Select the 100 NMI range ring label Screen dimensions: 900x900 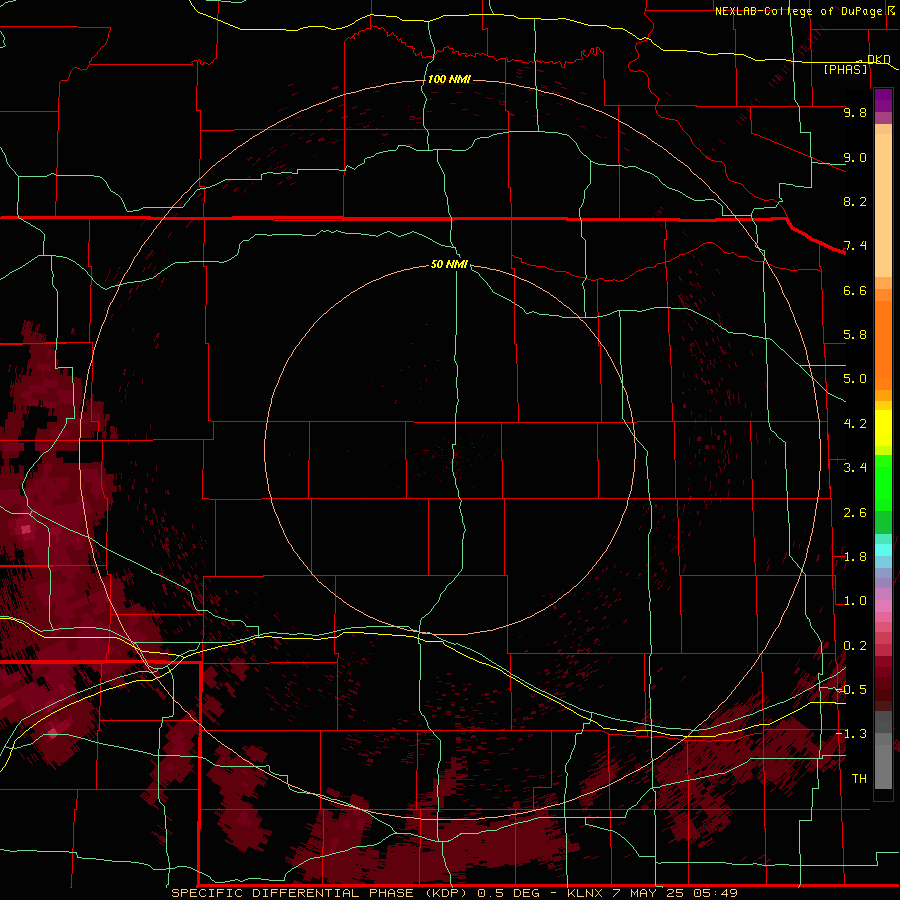pos(449,79)
